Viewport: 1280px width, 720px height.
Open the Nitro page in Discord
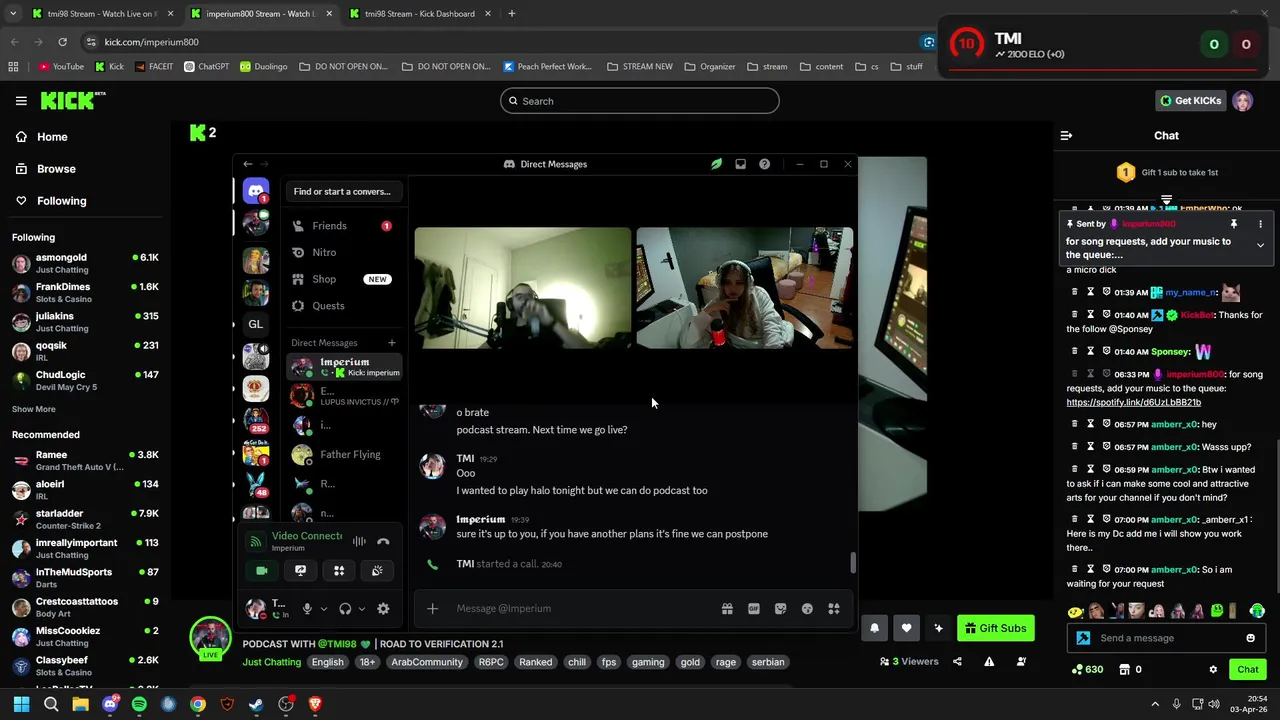[343, 253]
